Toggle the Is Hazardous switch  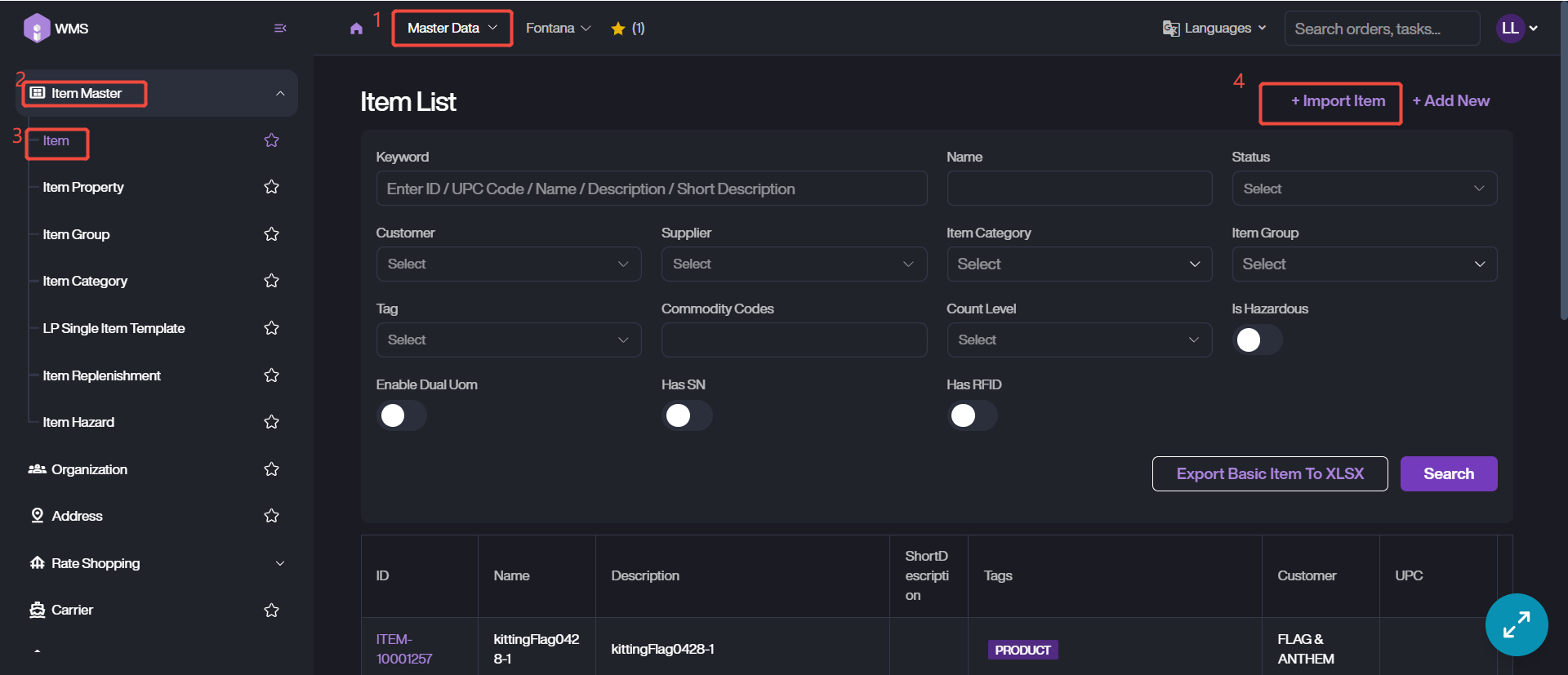click(1256, 340)
